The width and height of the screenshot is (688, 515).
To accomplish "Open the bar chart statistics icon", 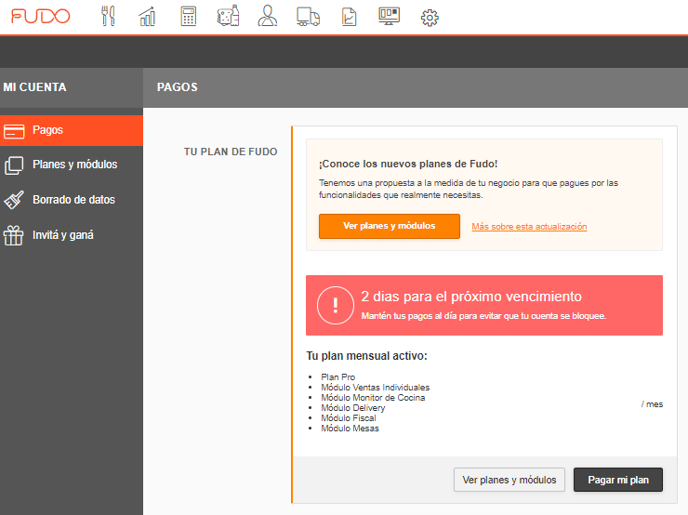I will coord(147,16).
